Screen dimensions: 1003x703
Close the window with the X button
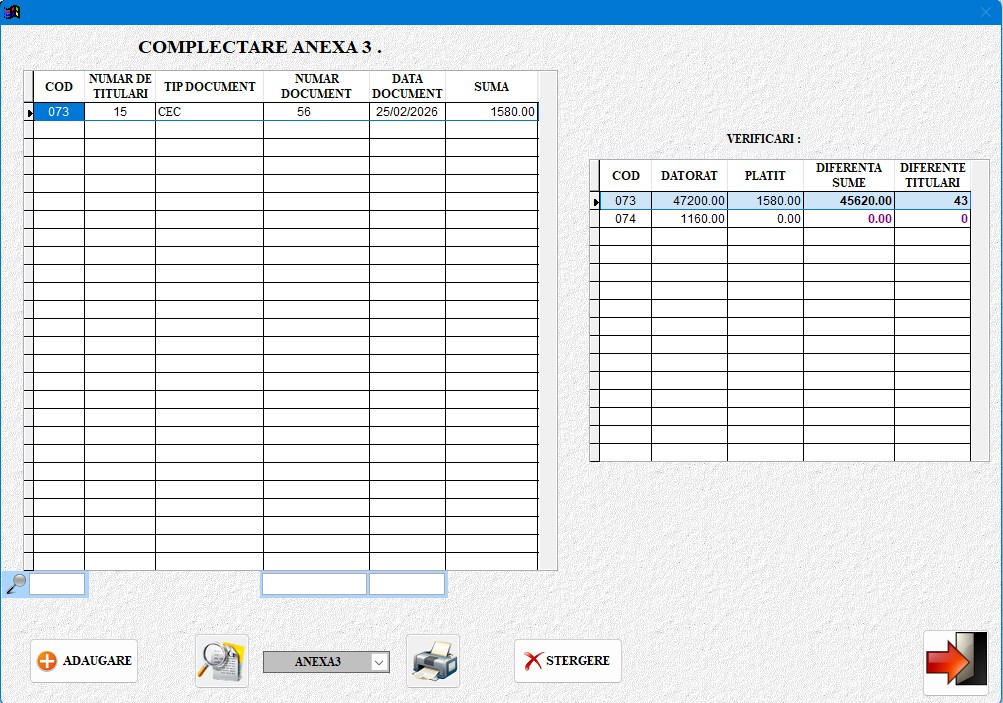click(985, 12)
